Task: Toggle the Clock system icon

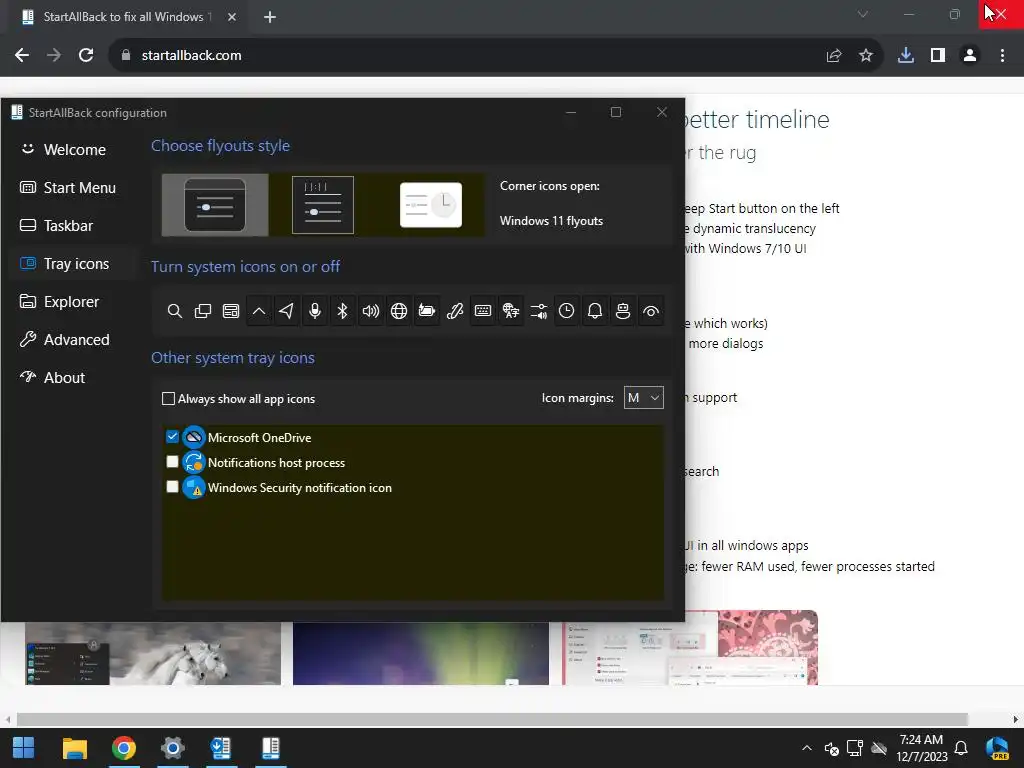Action: [x=567, y=312]
